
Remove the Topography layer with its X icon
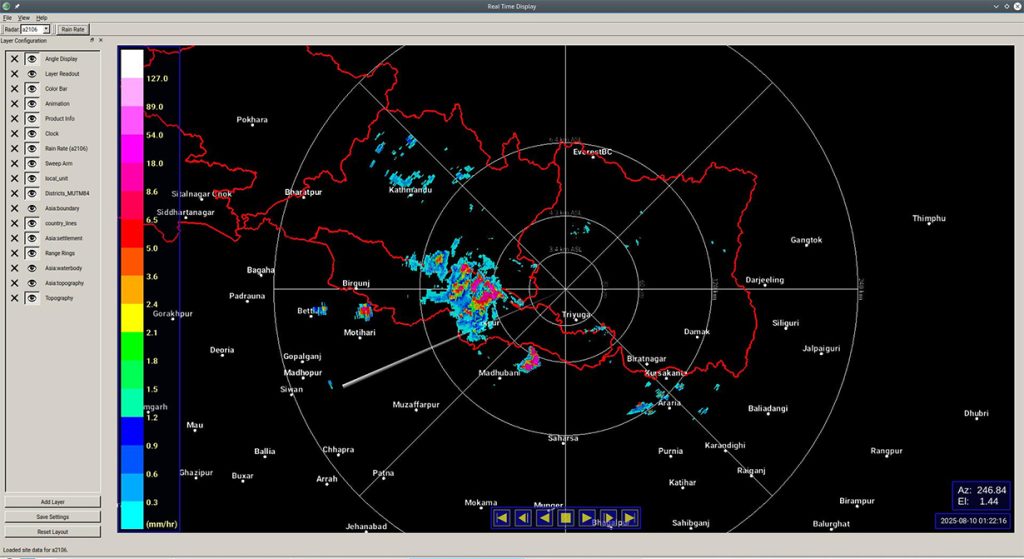point(14,298)
